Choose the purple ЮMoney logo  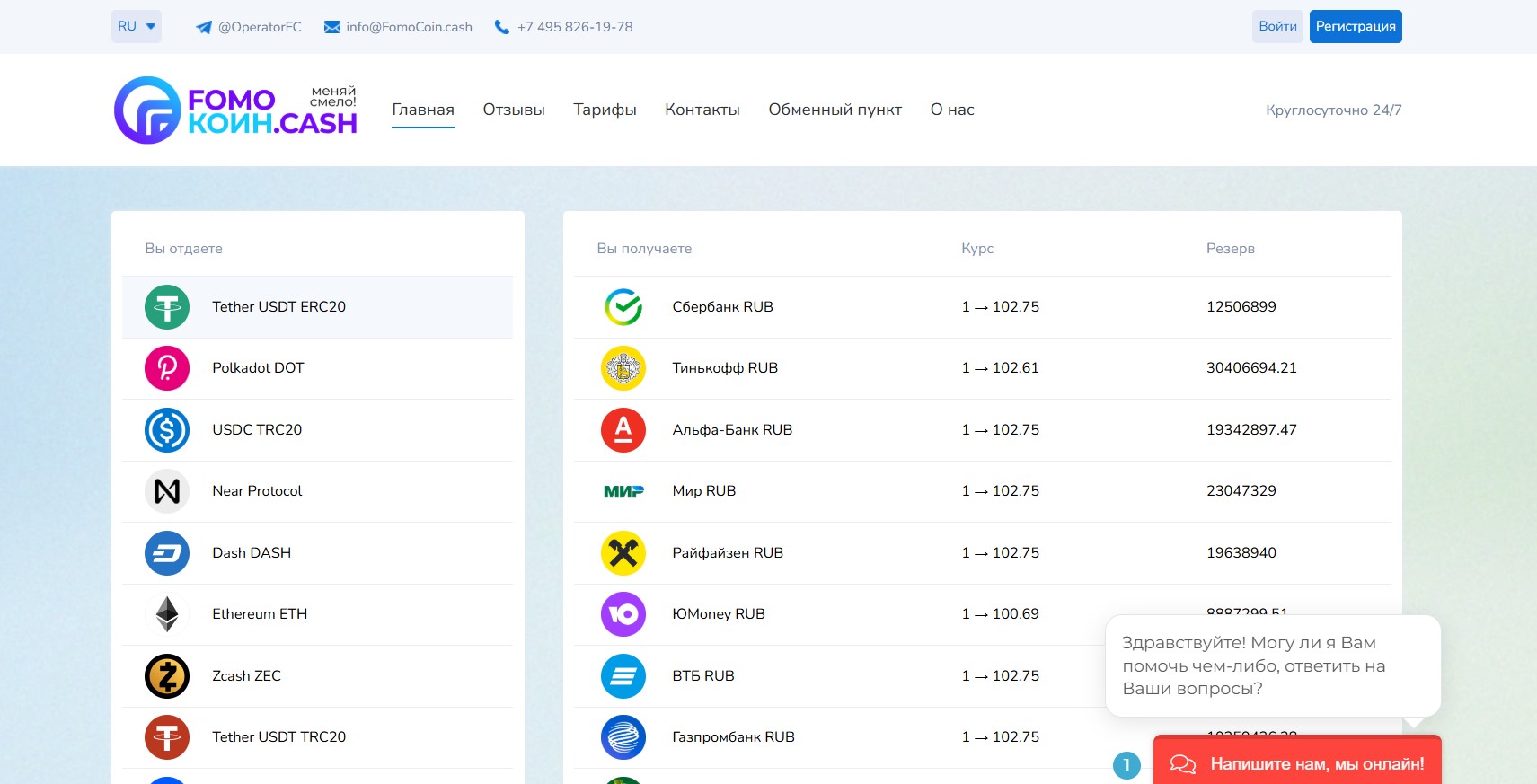[x=623, y=614]
